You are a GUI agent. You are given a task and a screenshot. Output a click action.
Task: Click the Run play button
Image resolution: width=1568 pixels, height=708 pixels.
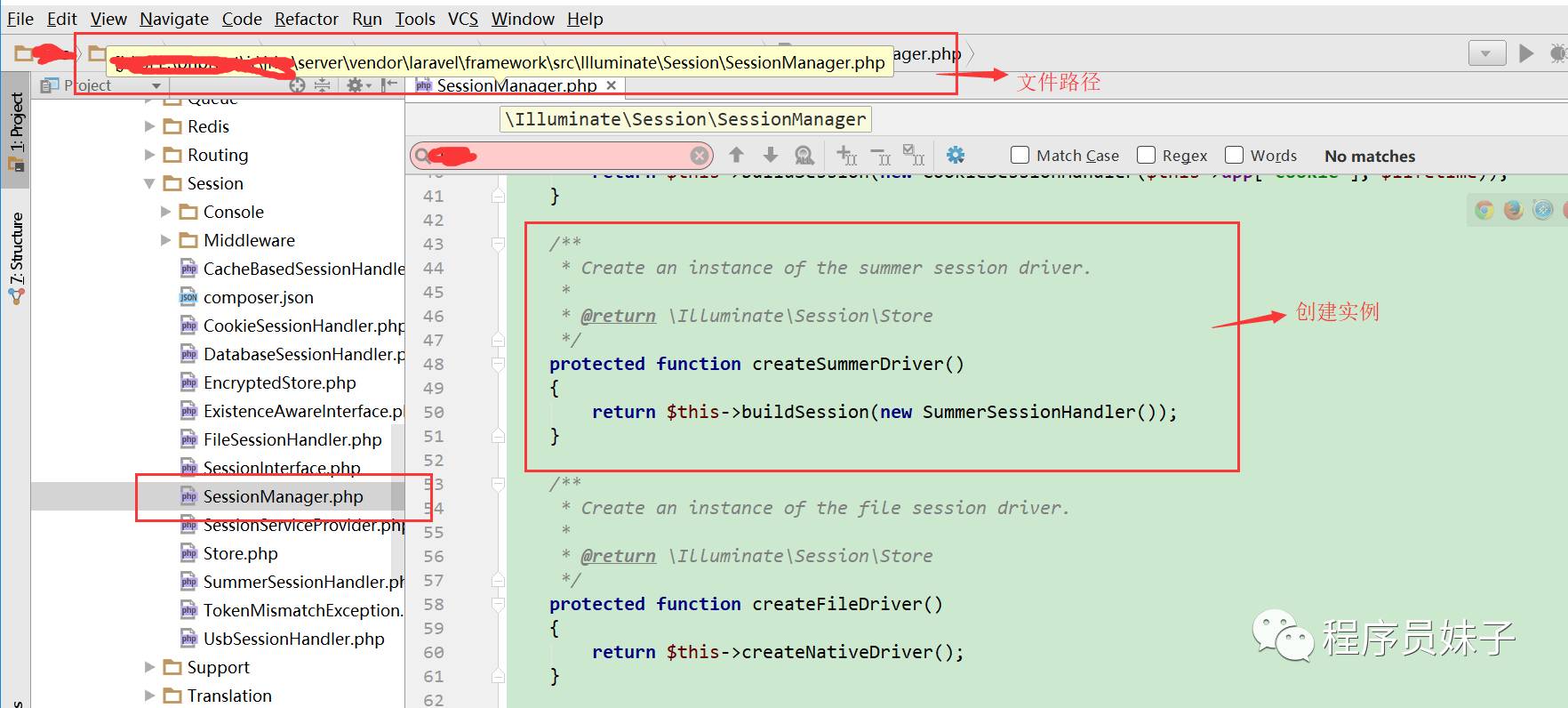pos(1526,53)
